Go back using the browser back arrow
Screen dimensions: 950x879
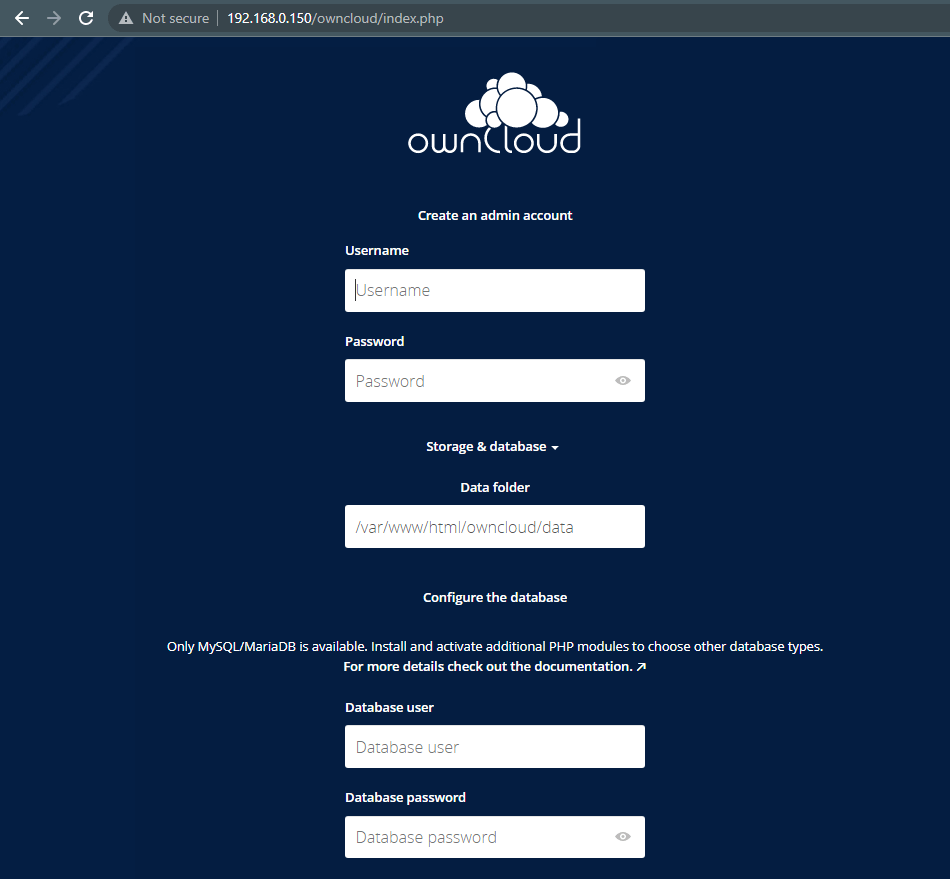[x=22, y=18]
